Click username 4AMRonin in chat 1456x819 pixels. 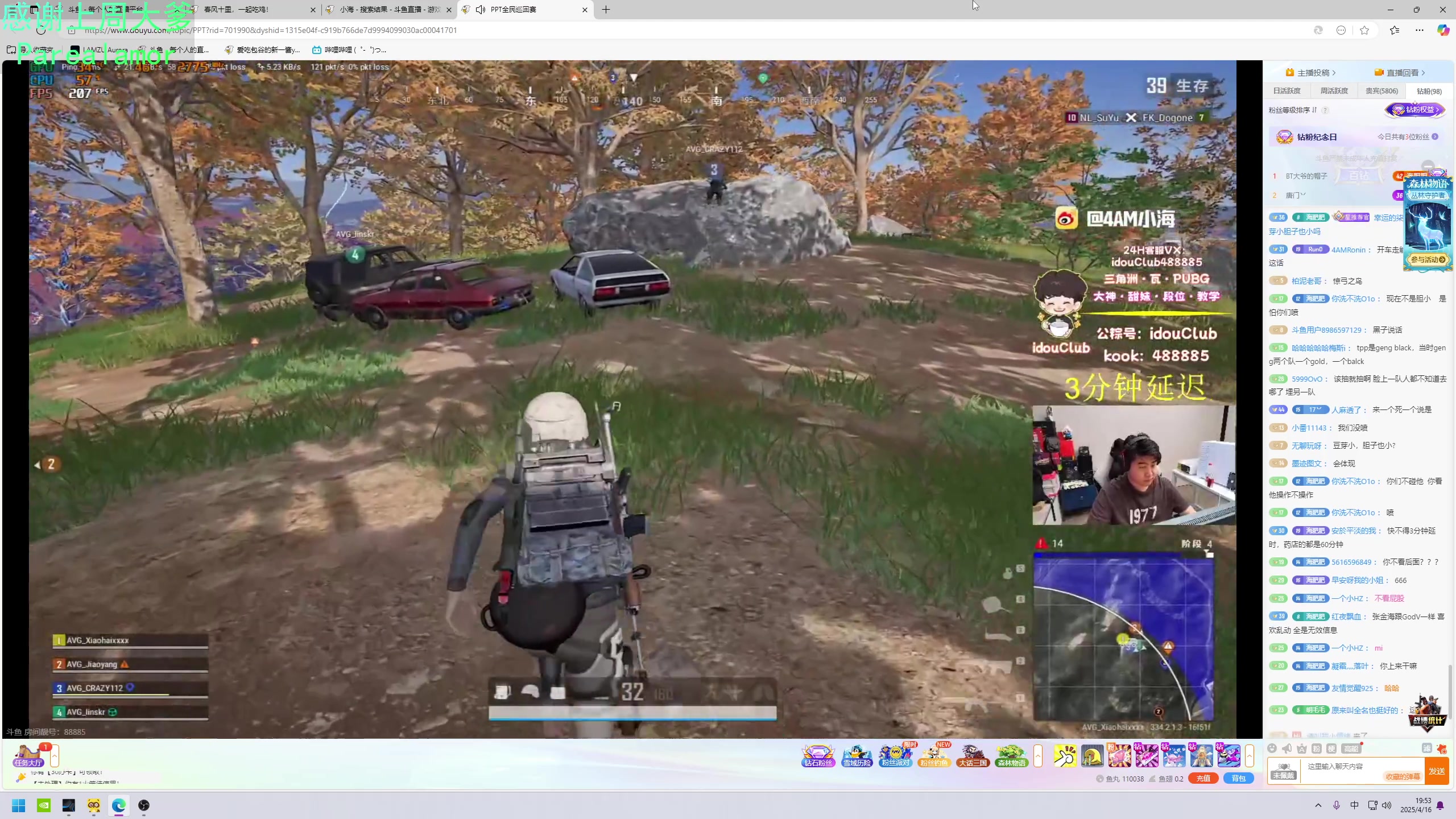(1348, 250)
